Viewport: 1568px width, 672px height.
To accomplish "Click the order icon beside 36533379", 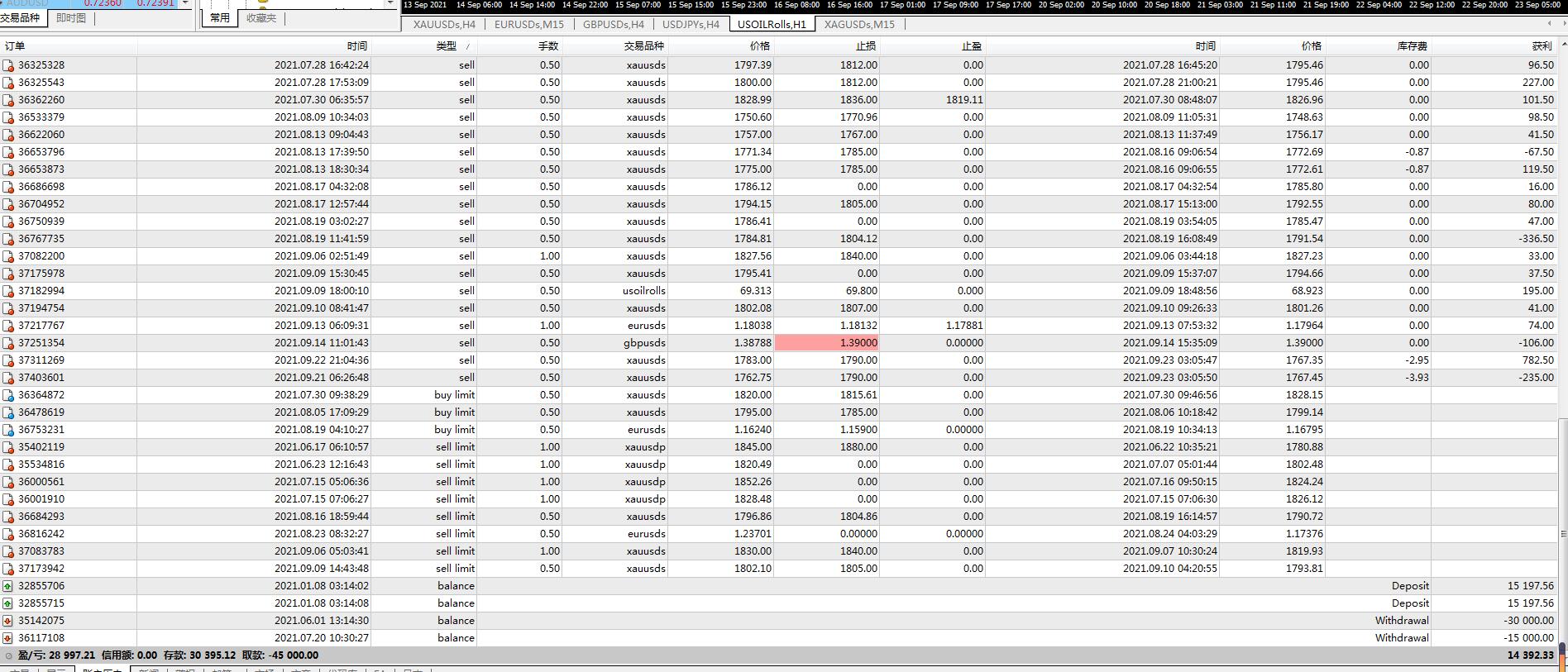I will [x=8, y=117].
